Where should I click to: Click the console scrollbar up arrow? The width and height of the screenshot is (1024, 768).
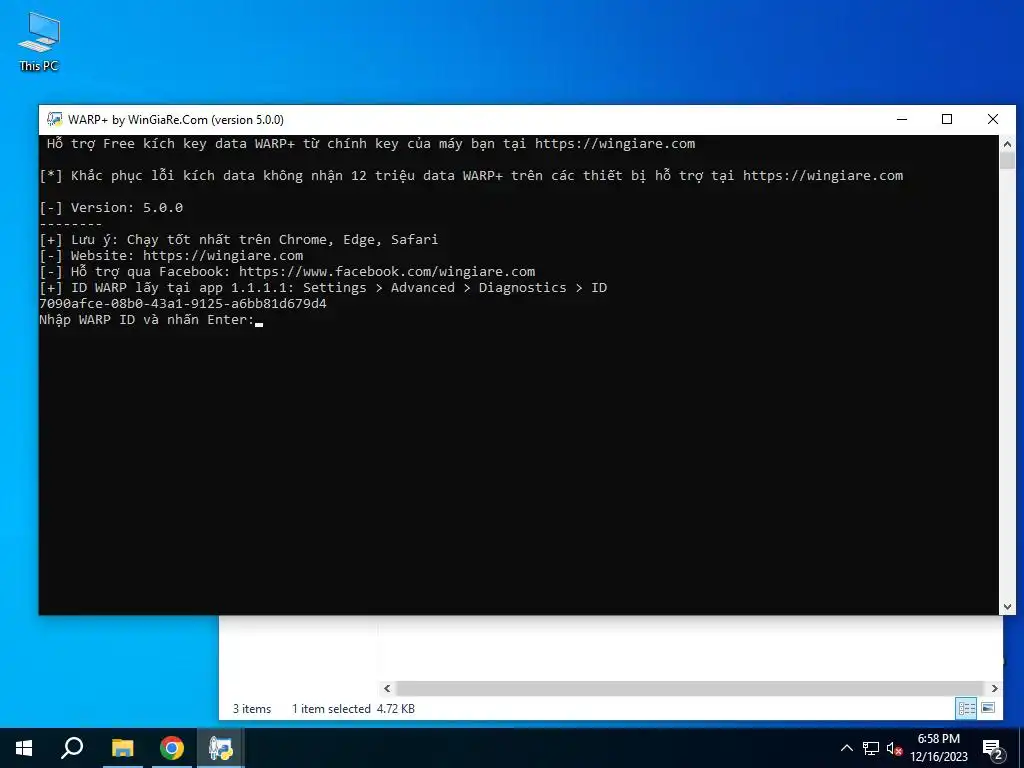[1007, 144]
